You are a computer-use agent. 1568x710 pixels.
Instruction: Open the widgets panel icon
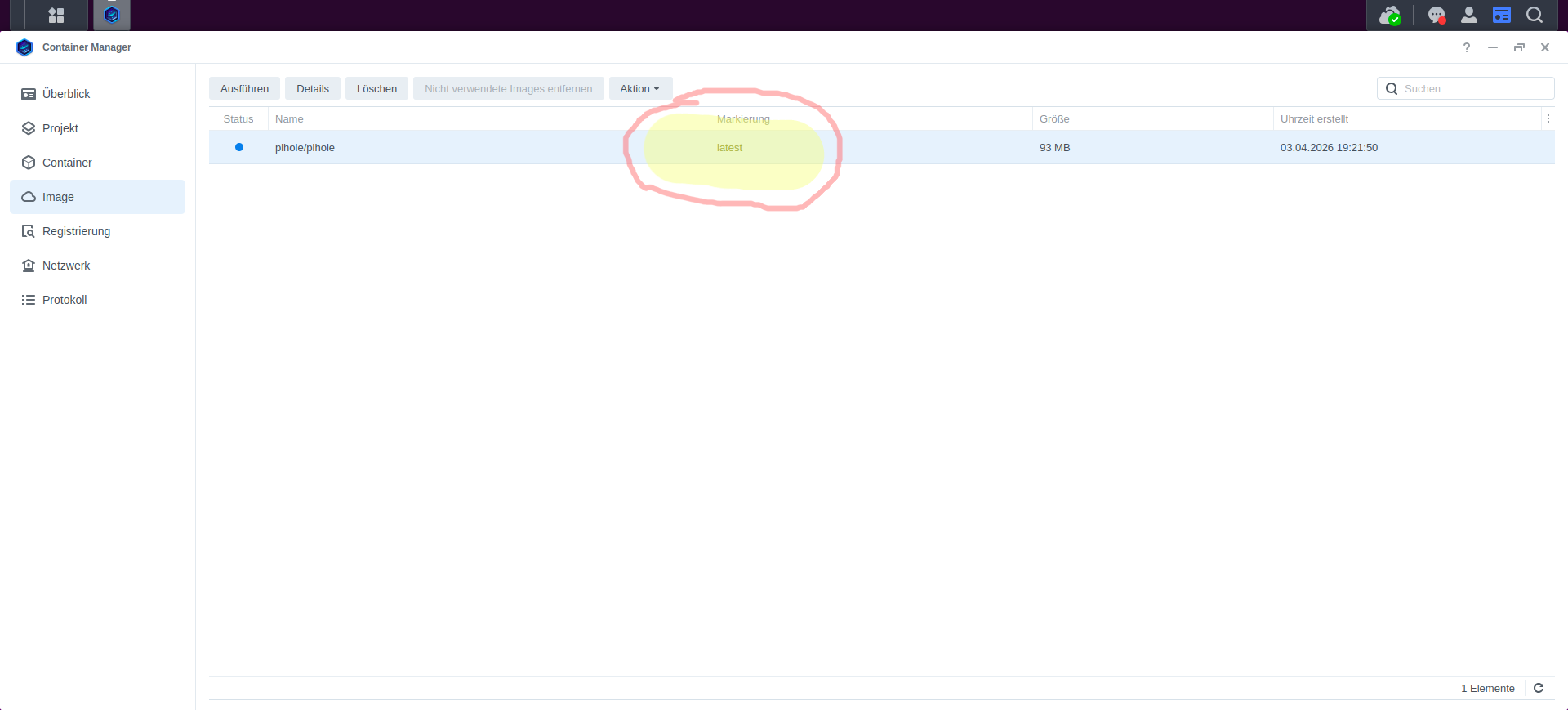point(1501,16)
